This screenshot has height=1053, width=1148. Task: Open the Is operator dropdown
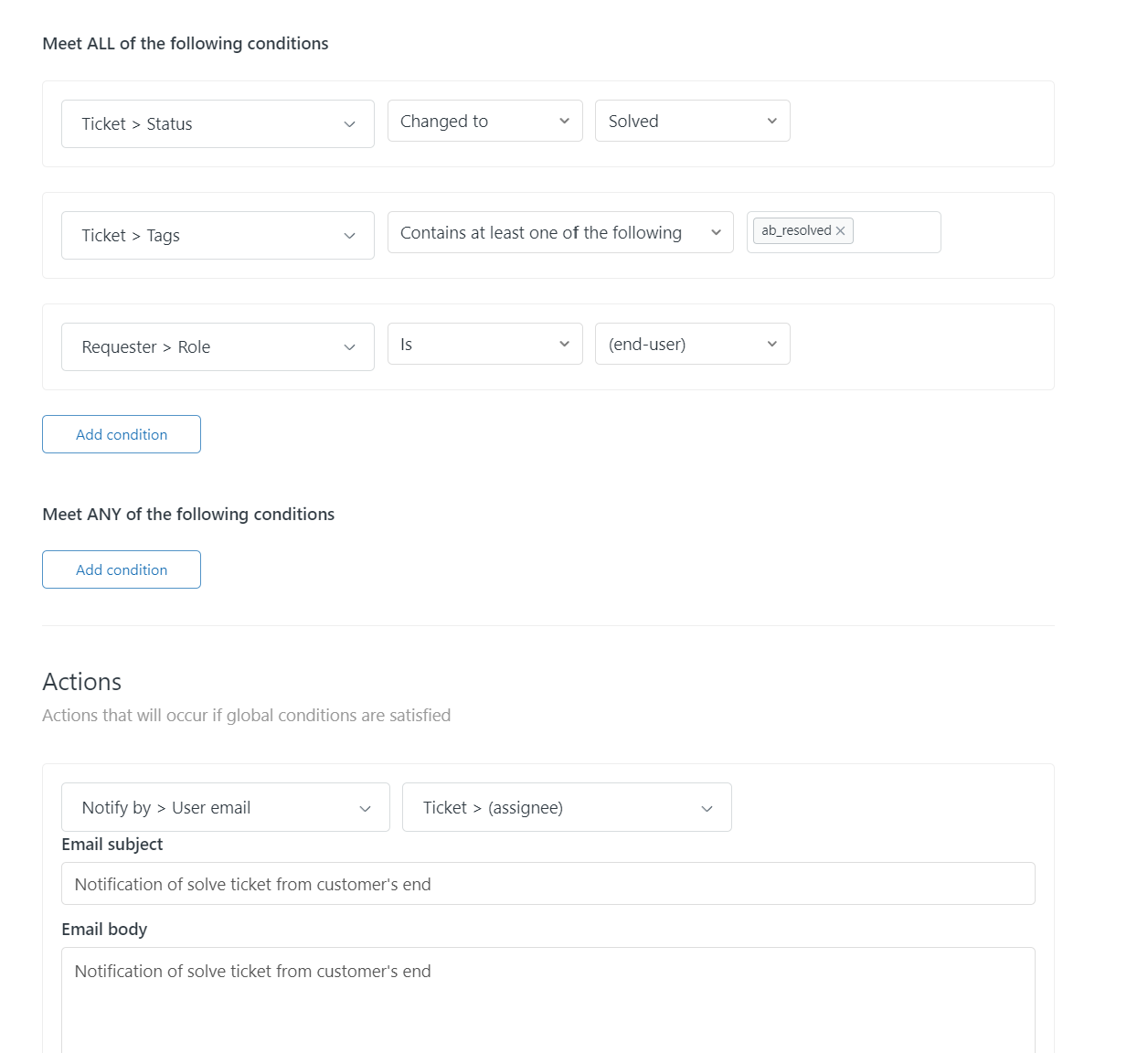tap(484, 345)
